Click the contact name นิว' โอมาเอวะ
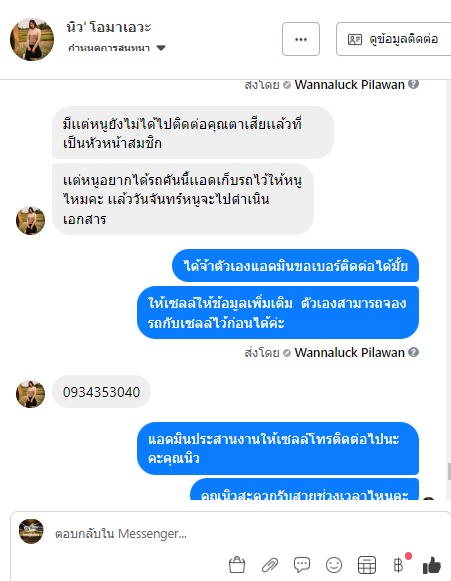Viewport: 451px width, 581px height. [x=109, y=27]
